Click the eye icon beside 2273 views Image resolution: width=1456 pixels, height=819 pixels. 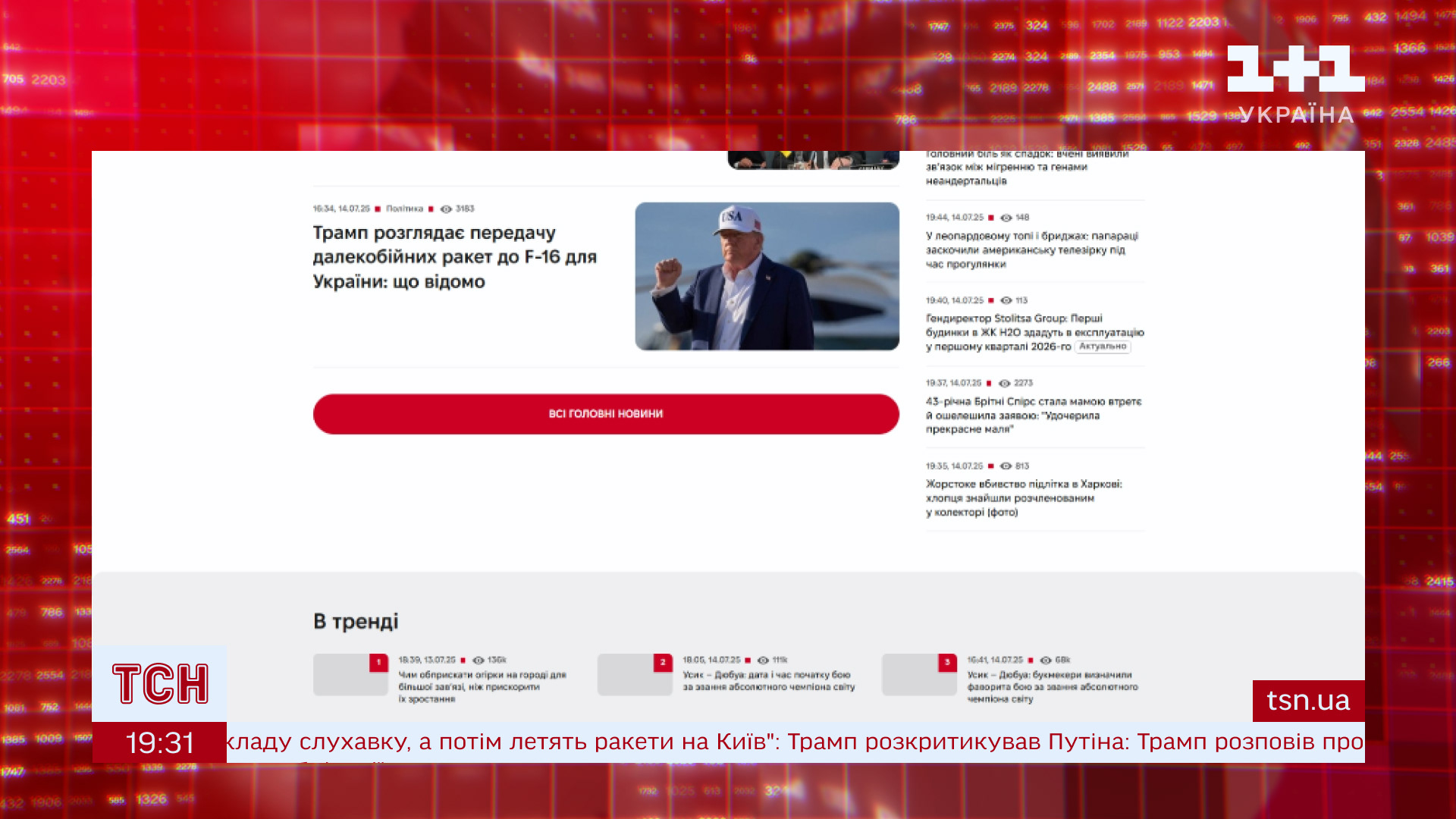pyautogui.click(x=1005, y=384)
